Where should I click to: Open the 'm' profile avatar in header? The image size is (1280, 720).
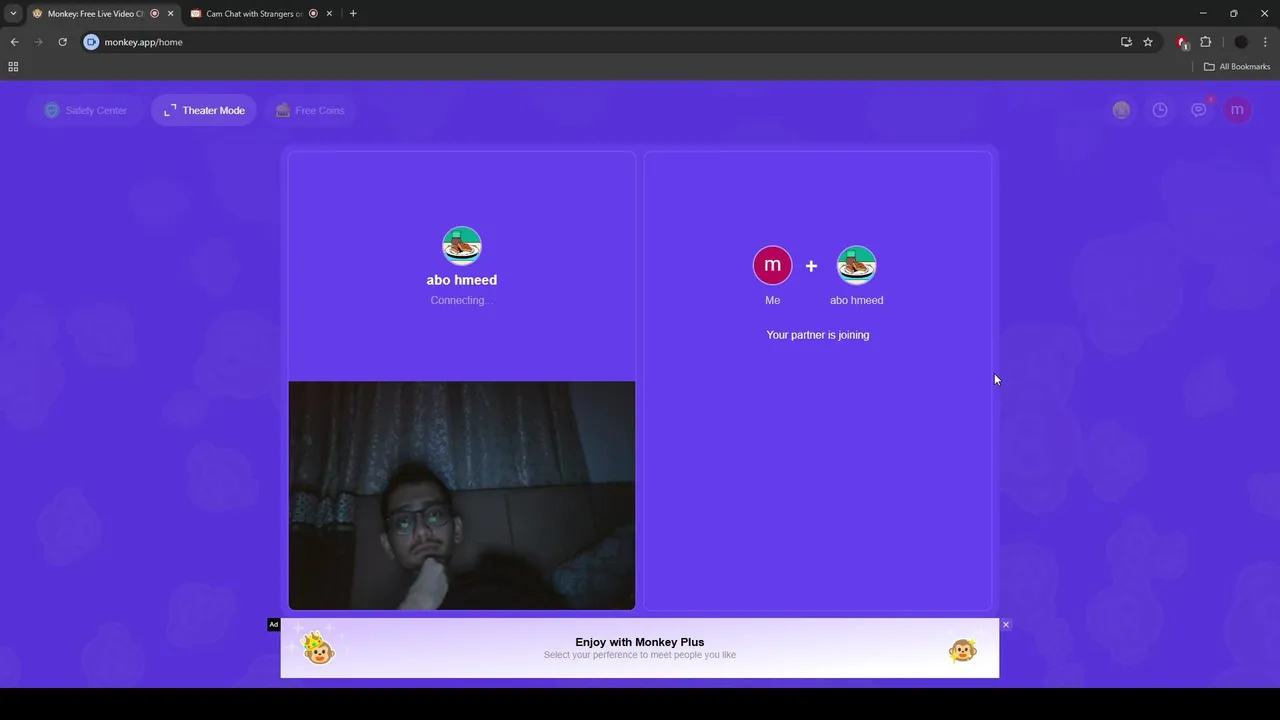(x=1237, y=110)
